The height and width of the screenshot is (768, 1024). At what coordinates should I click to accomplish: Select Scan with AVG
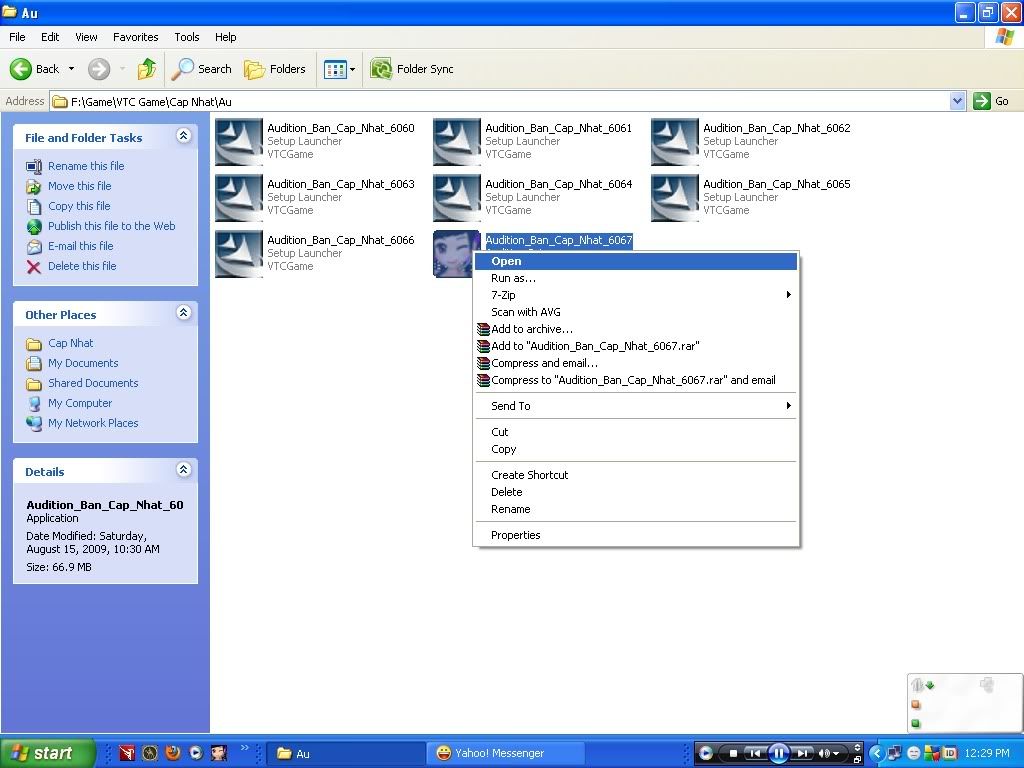click(x=635, y=312)
